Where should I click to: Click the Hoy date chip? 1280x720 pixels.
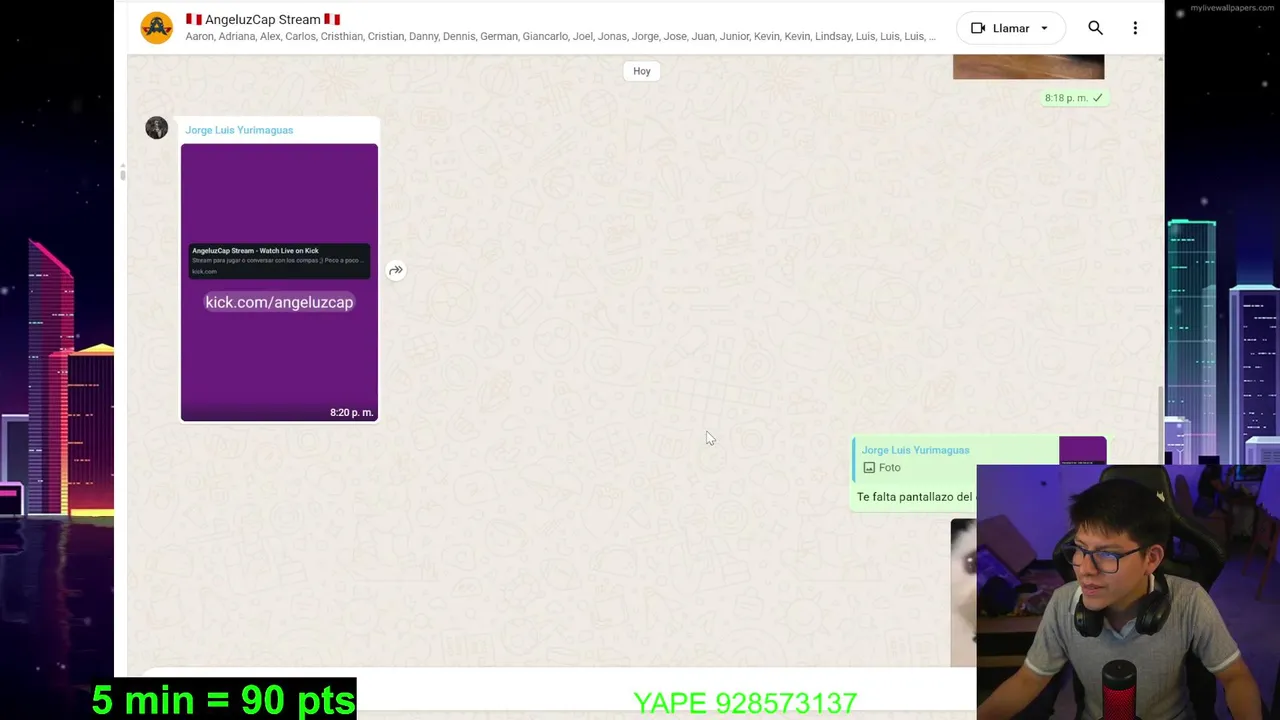coord(642,71)
